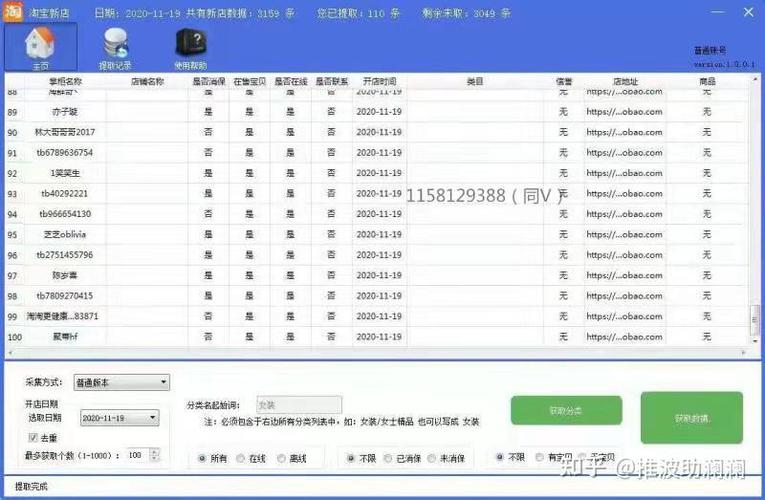Select the 未消保 radio button
Screen dimensions: 765x500
432,458
